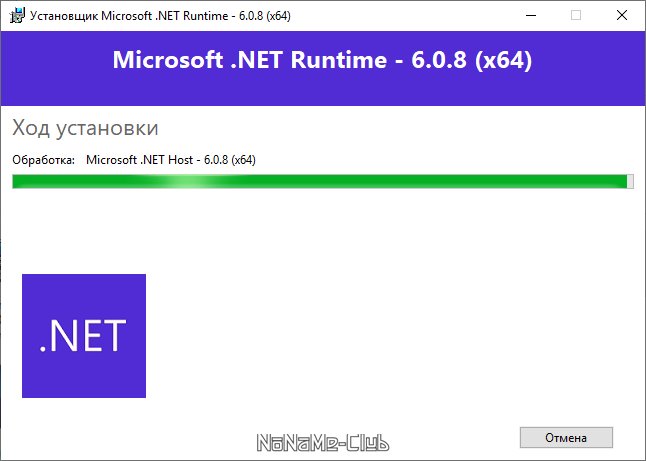Click the "Обработка:" label

point(43,160)
